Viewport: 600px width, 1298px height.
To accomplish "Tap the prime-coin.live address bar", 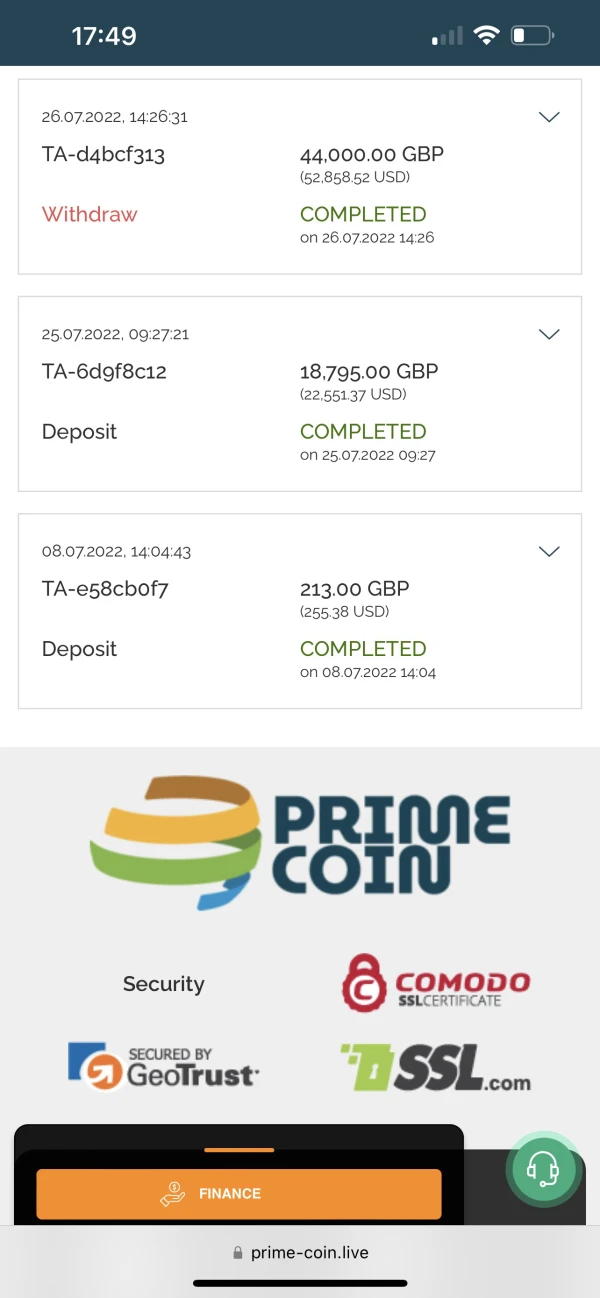I will tap(309, 1253).
